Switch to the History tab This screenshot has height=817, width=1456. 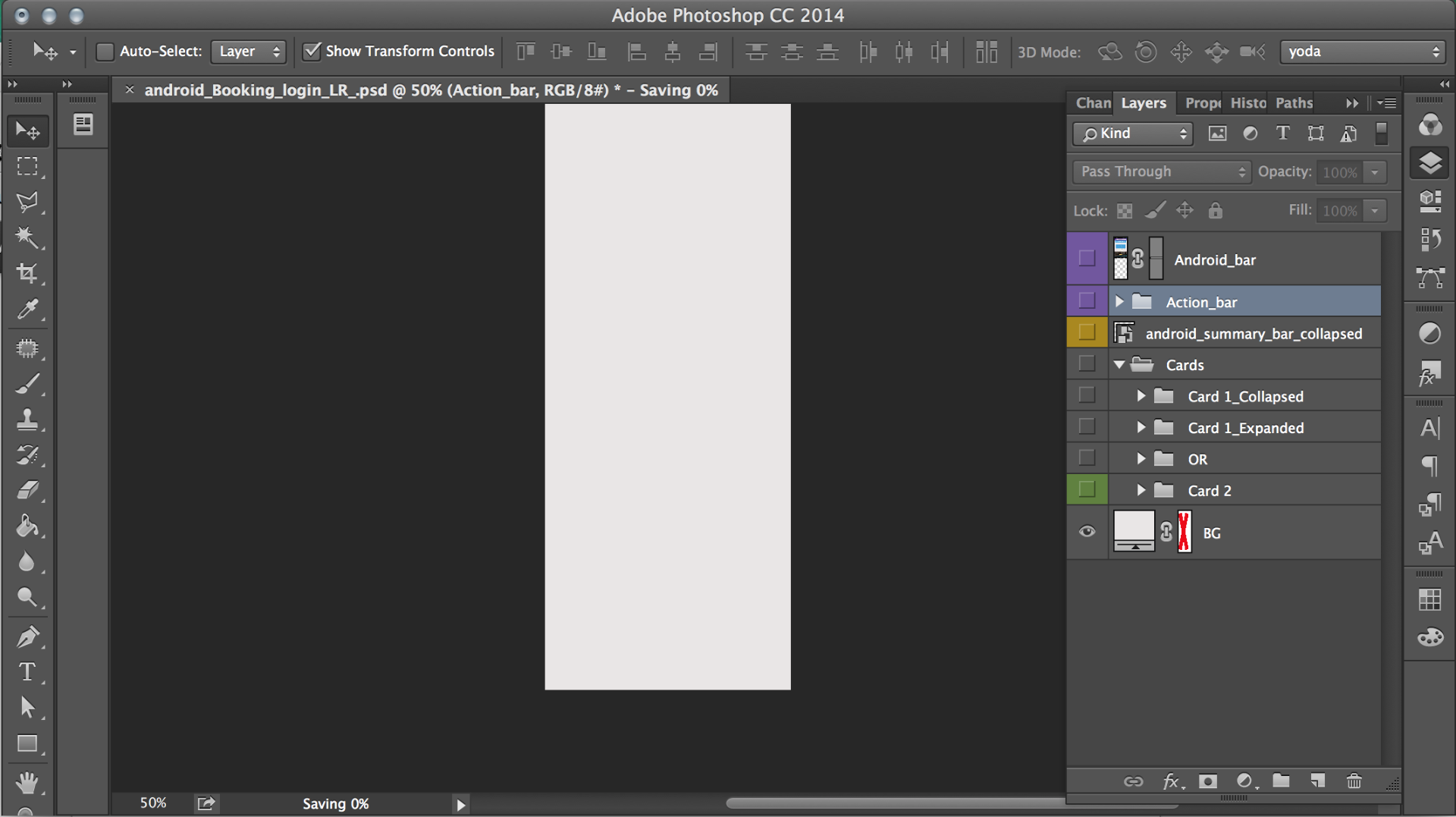pos(1248,103)
